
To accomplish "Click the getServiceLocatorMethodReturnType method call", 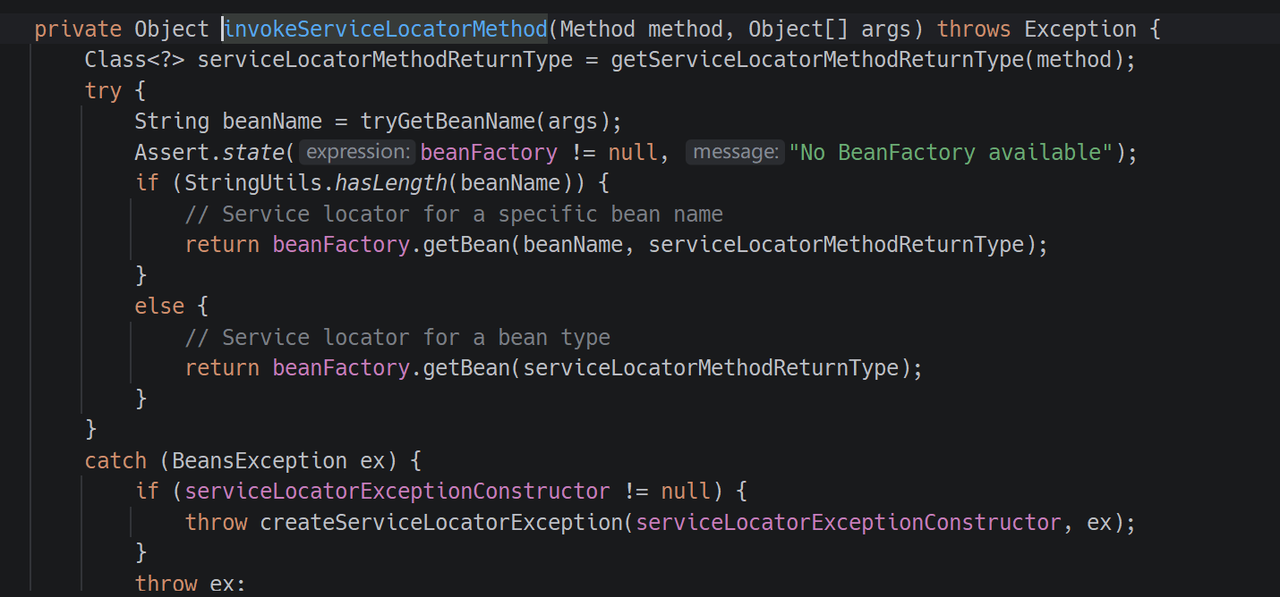I will pyautogui.click(x=817, y=60).
